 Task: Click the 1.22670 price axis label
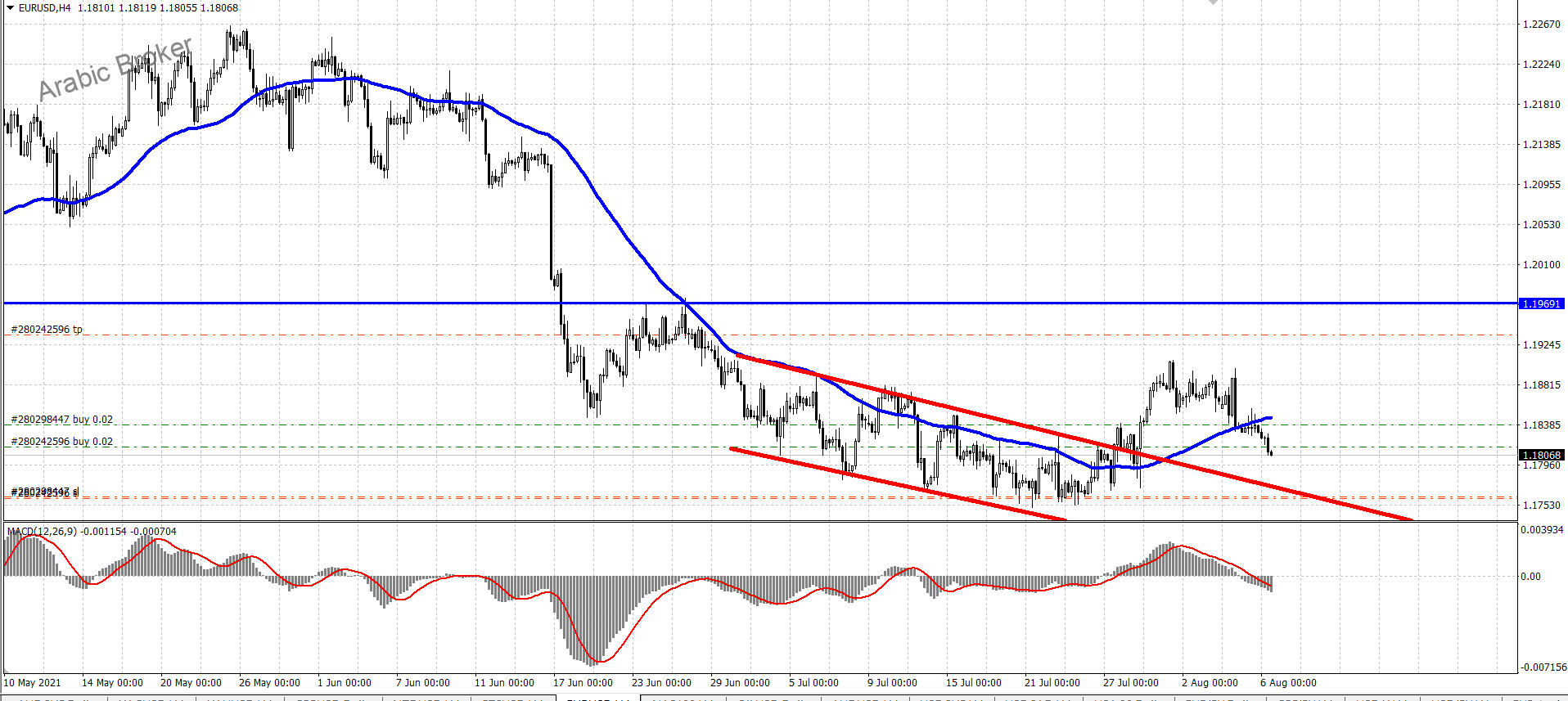click(1541, 25)
